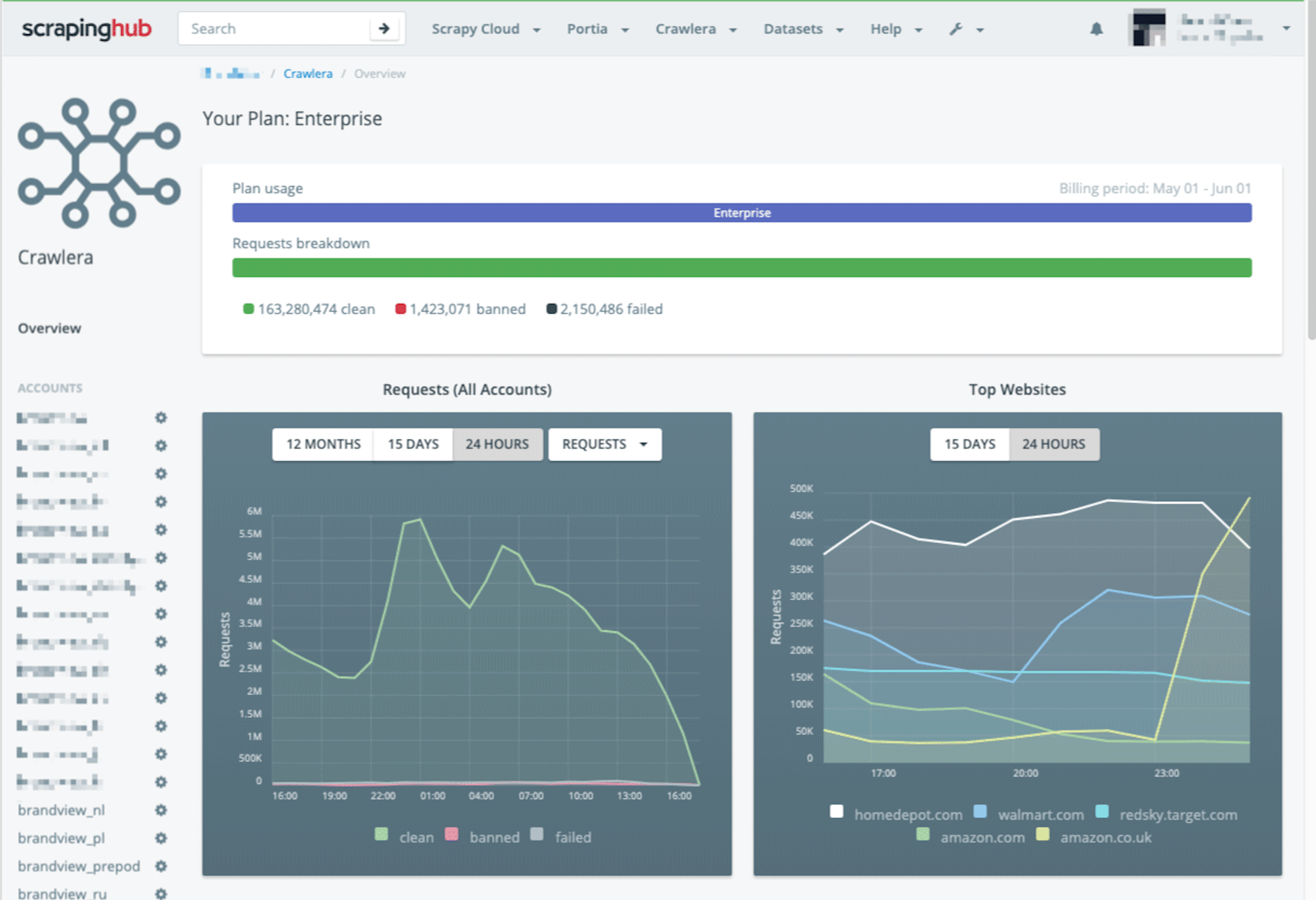Open the Scrapy Cloud menu
Image resolution: width=1316 pixels, height=900 pixels.
tap(486, 29)
